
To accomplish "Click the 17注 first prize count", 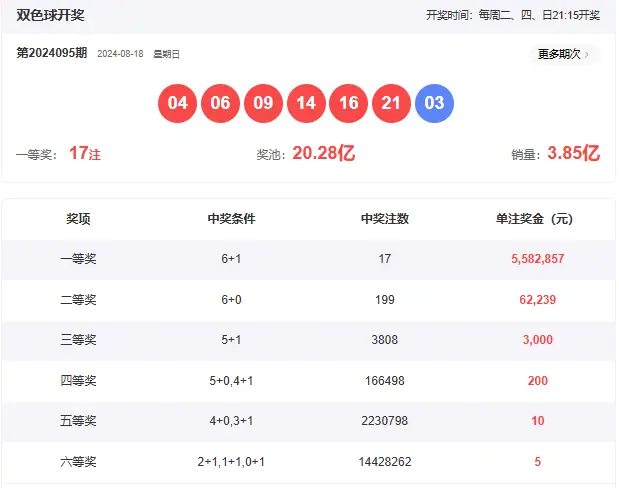I will 85,153.
